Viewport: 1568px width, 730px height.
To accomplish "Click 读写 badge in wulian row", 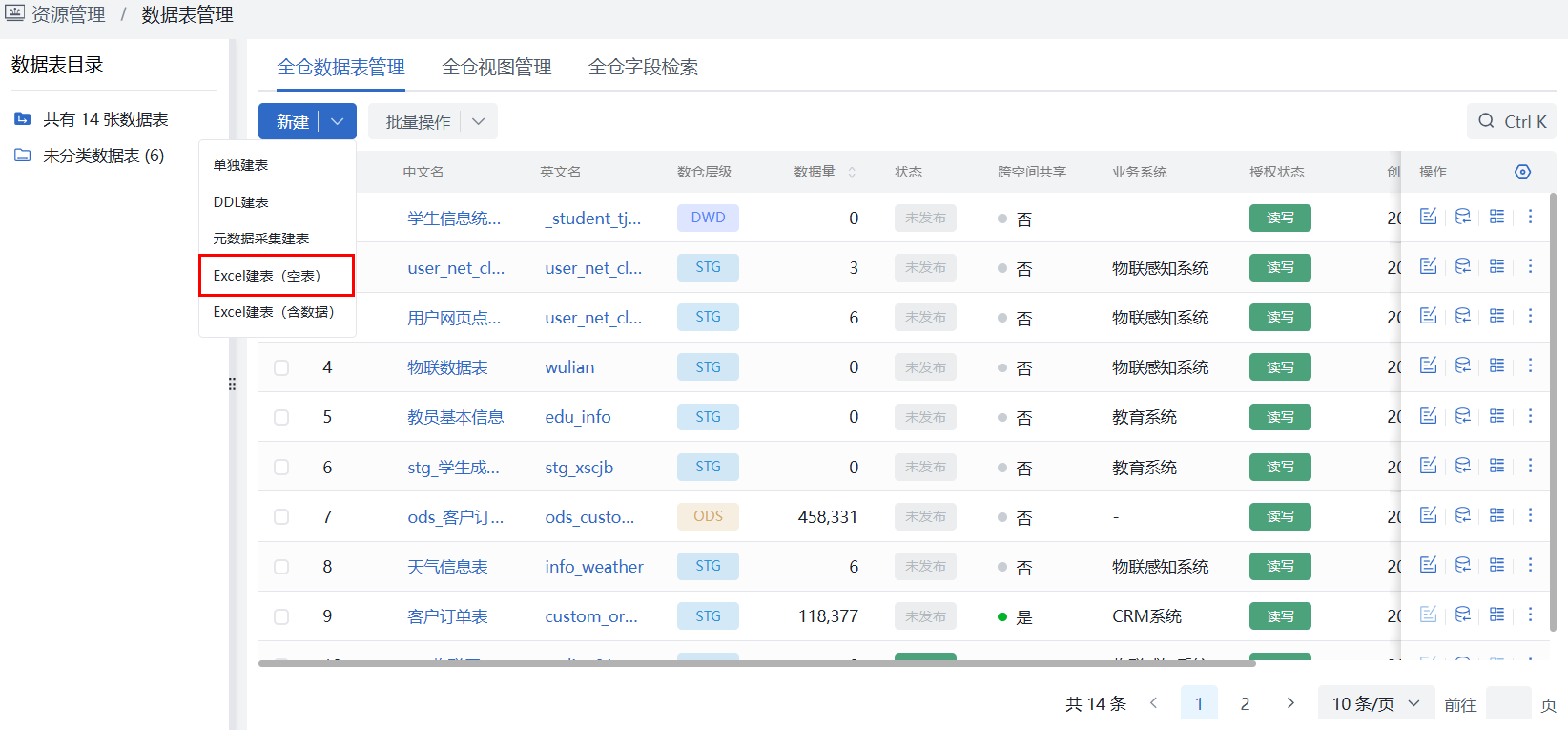I will [x=1280, y=367].
